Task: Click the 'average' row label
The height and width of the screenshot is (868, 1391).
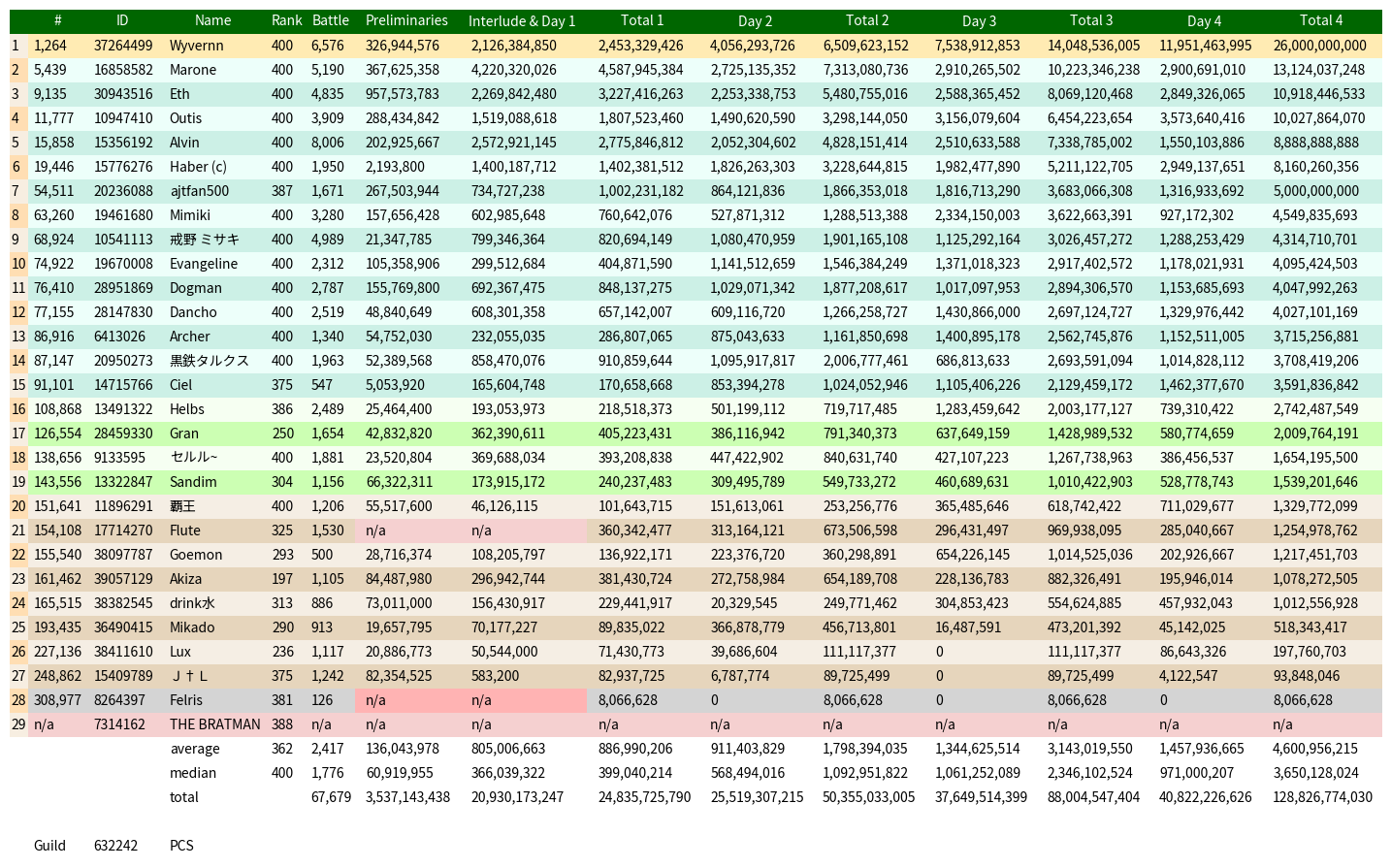Action: (x=195, y=749)
